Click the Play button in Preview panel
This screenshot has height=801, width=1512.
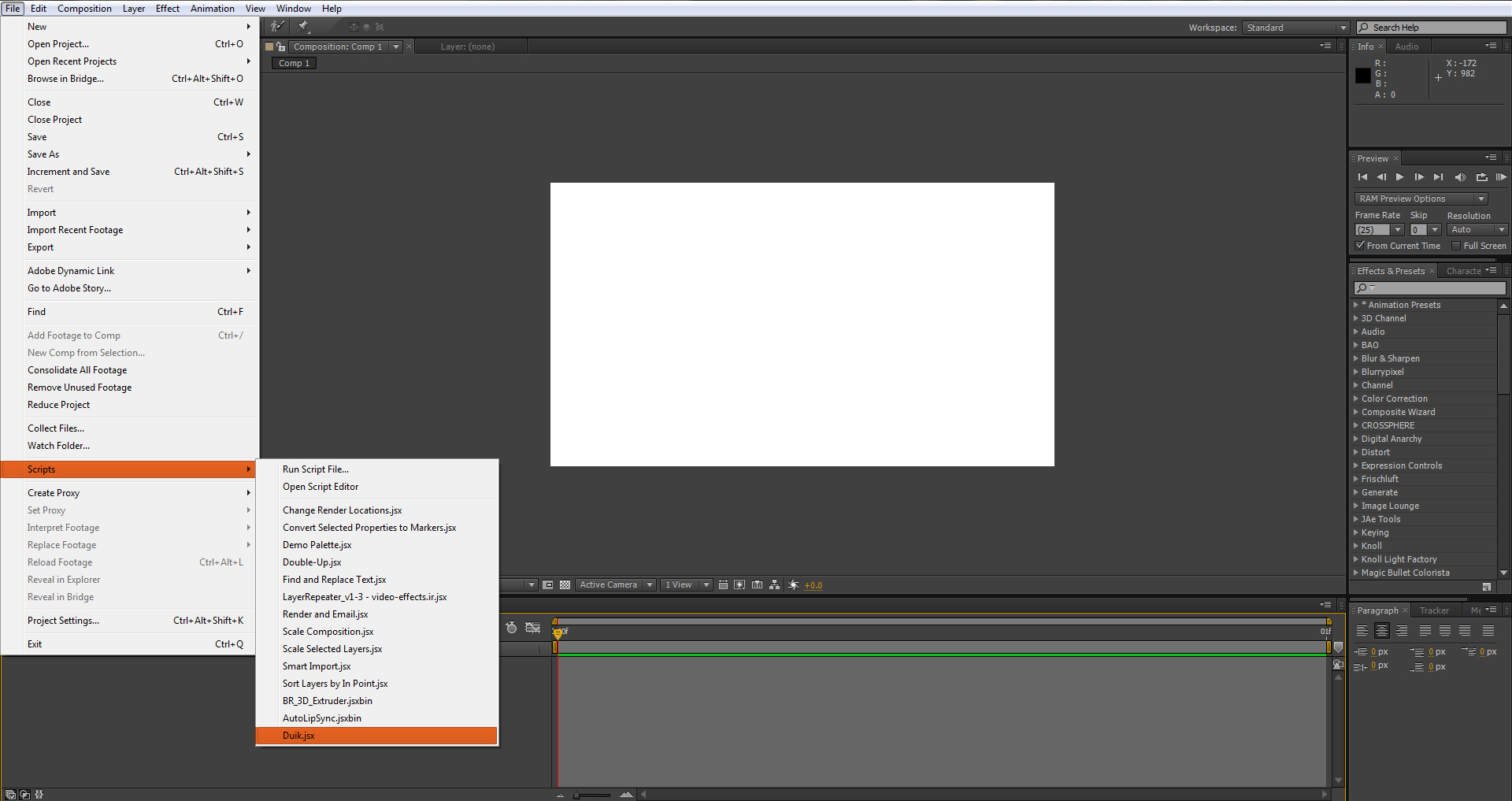pos(1400,177)
